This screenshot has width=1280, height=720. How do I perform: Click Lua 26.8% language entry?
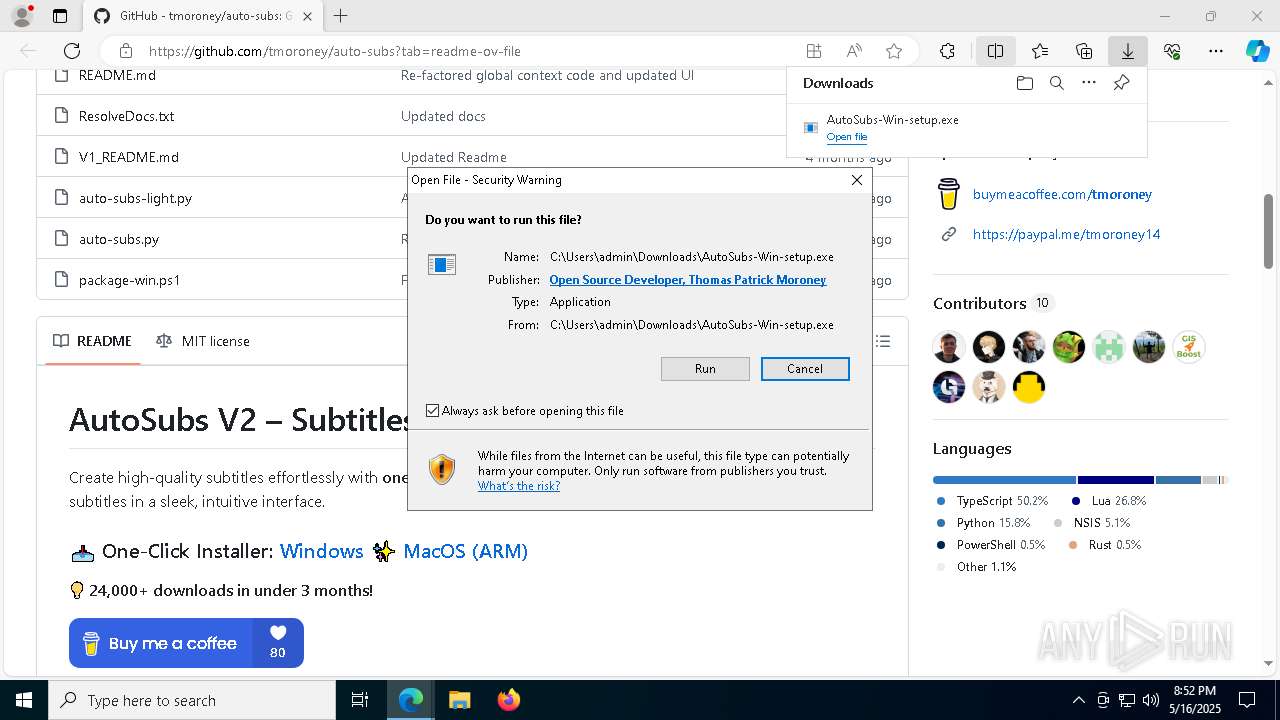pyautogui.click(x=1109, y=501)
